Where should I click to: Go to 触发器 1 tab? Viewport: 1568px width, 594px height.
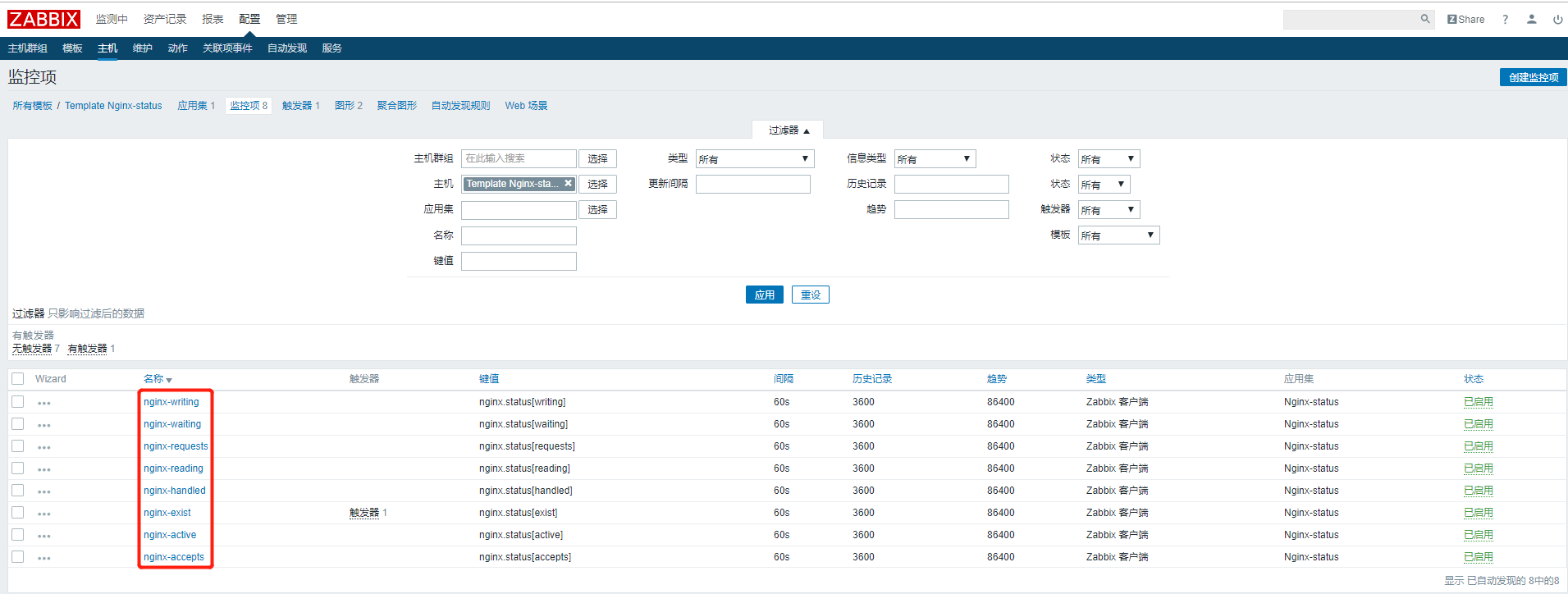301,106
